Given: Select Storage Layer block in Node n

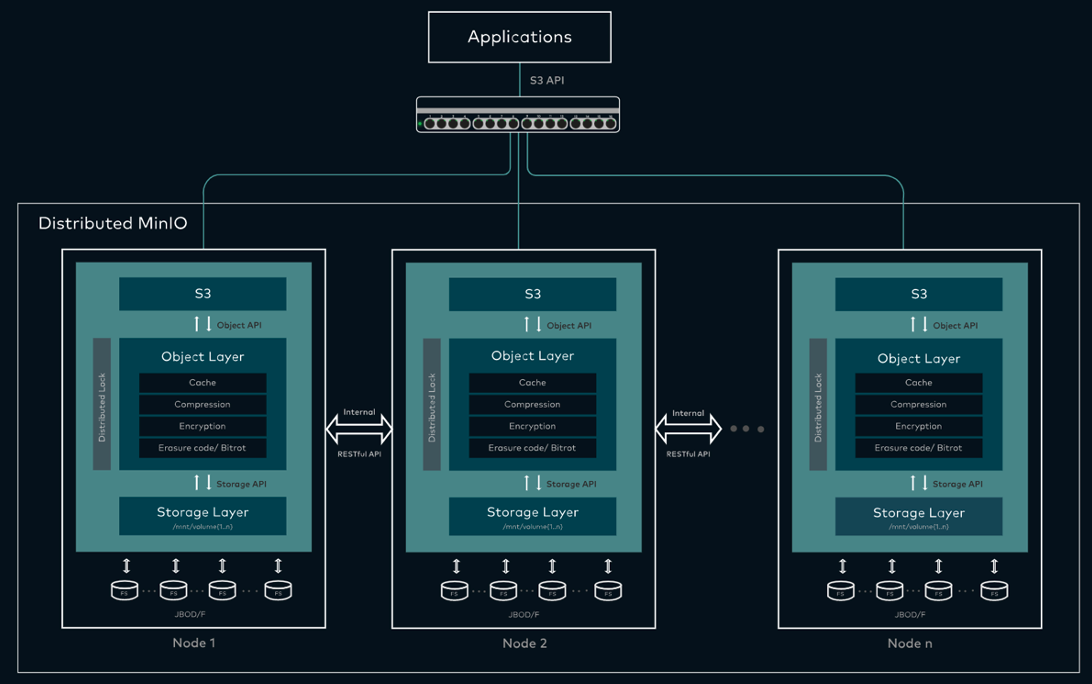Looking at the screenshot, I should [x=919, y=516].
